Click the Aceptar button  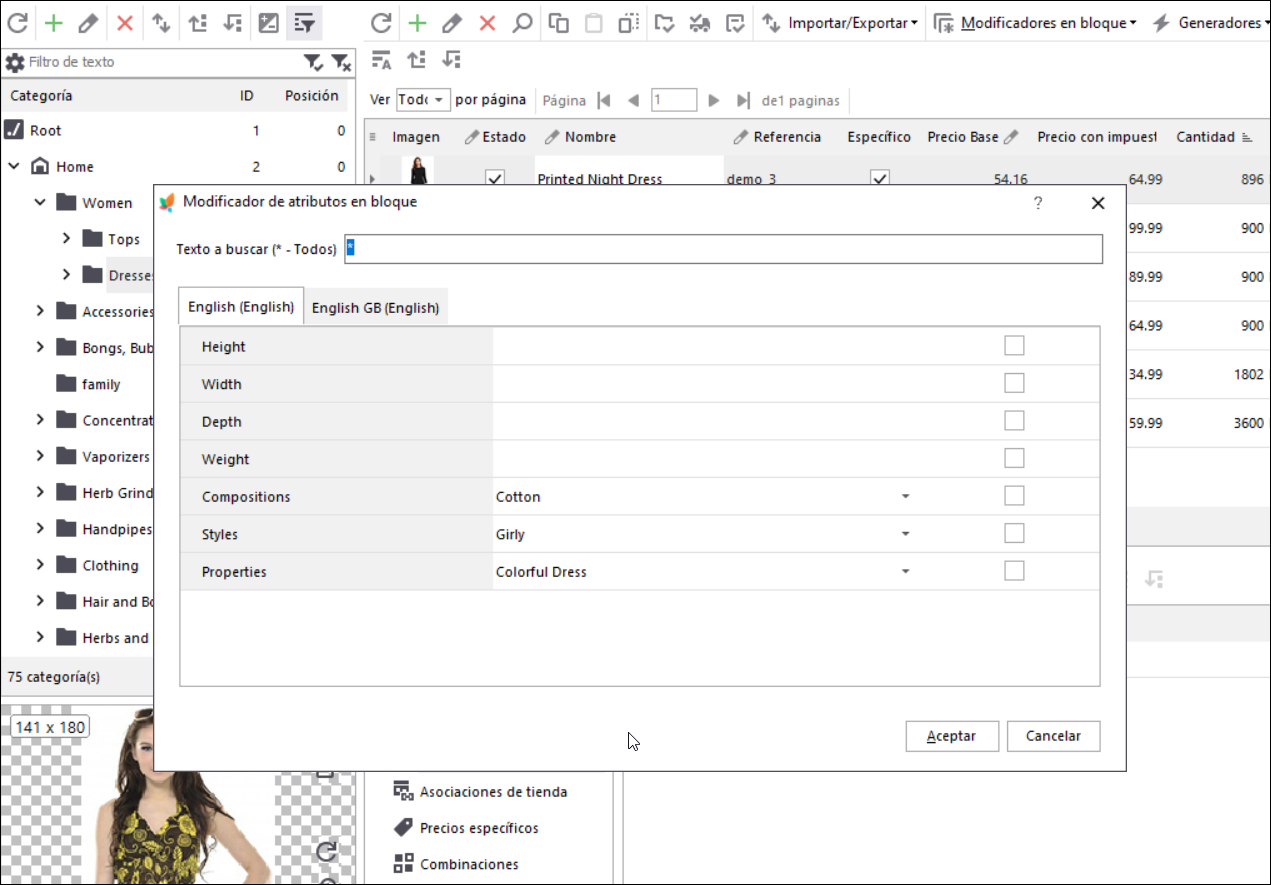951,736
